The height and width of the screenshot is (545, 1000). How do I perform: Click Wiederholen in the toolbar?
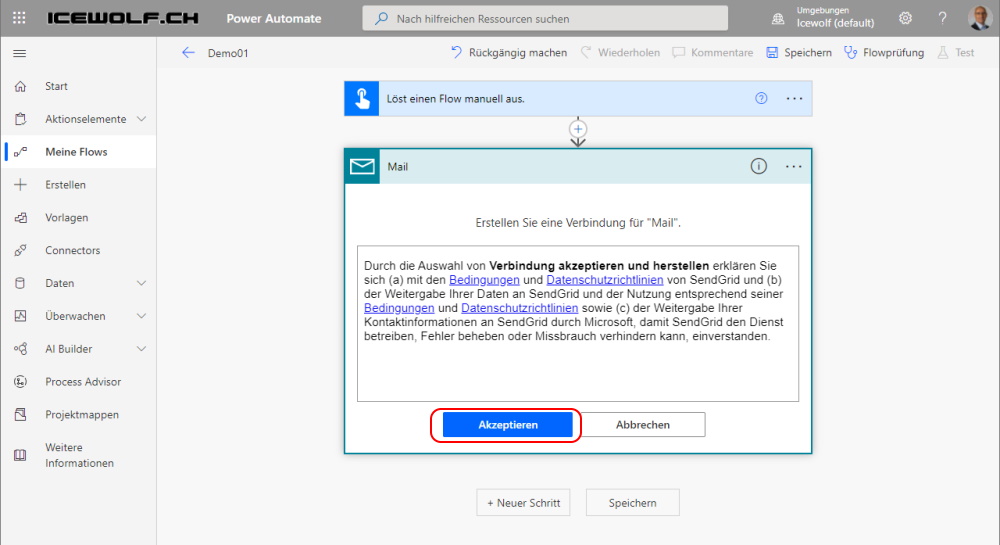[620, 53]
